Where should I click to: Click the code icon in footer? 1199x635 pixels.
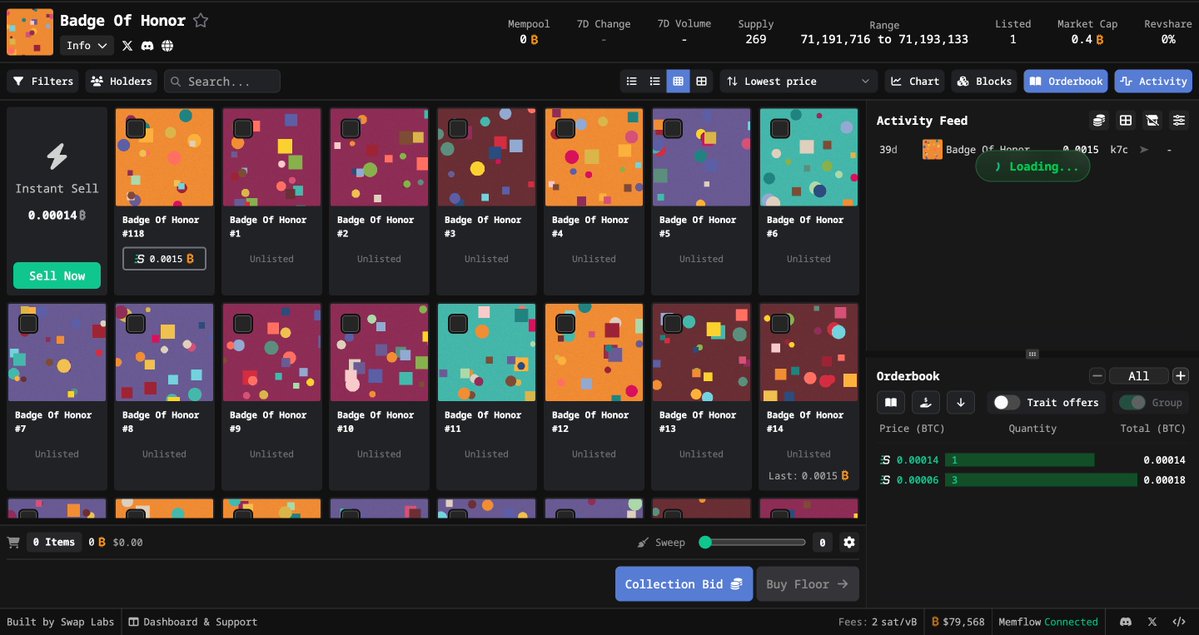tap(1179, 622)
